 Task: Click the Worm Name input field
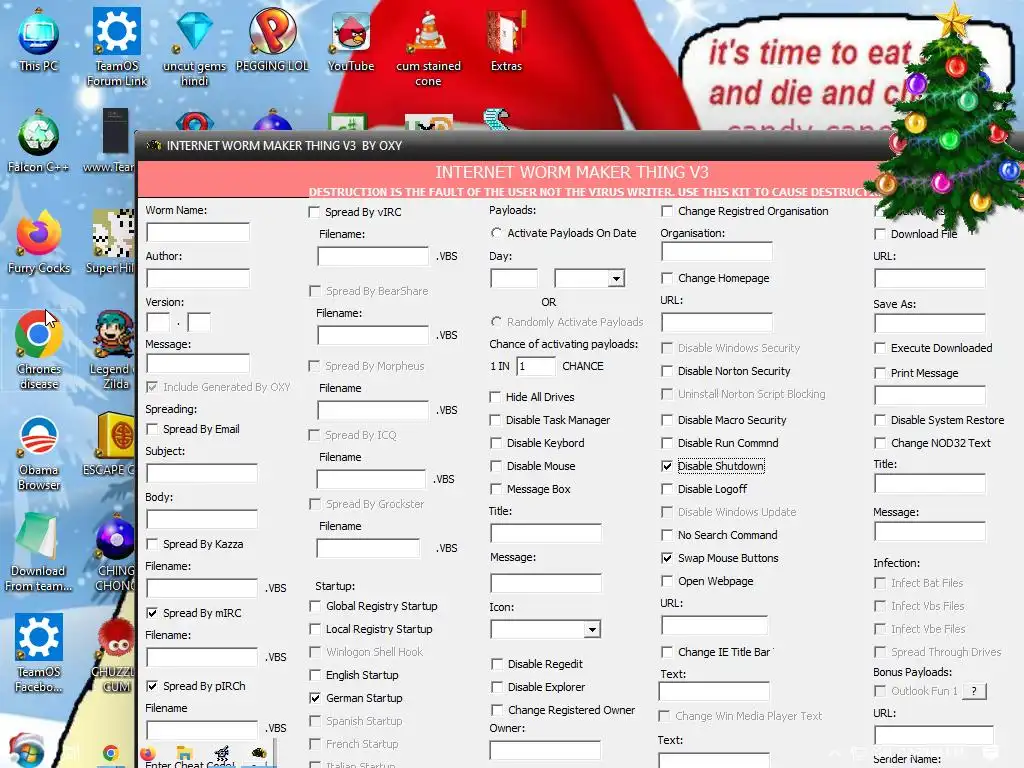(198, 232)
